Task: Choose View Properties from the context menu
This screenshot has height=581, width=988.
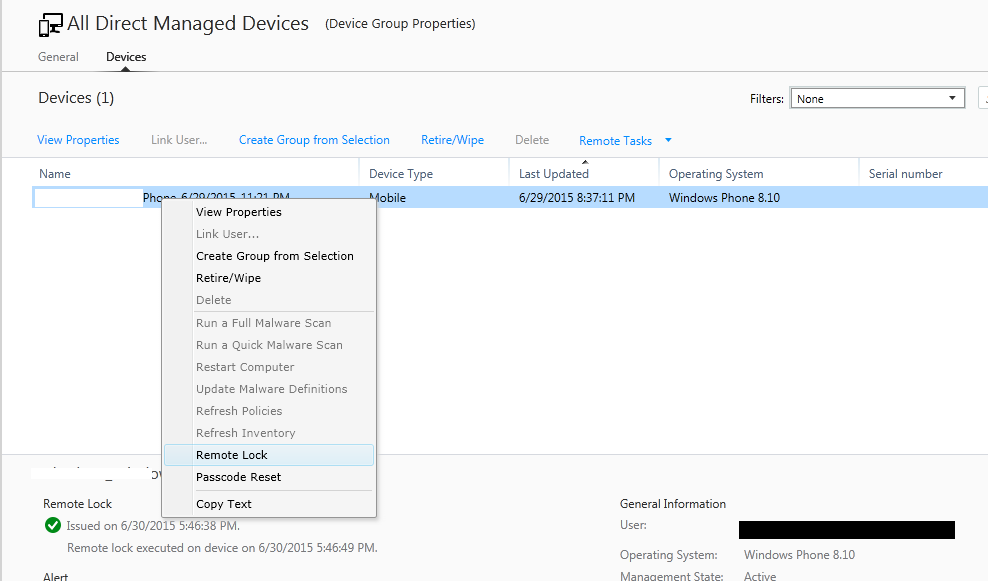Action: (x=239, y=212)
